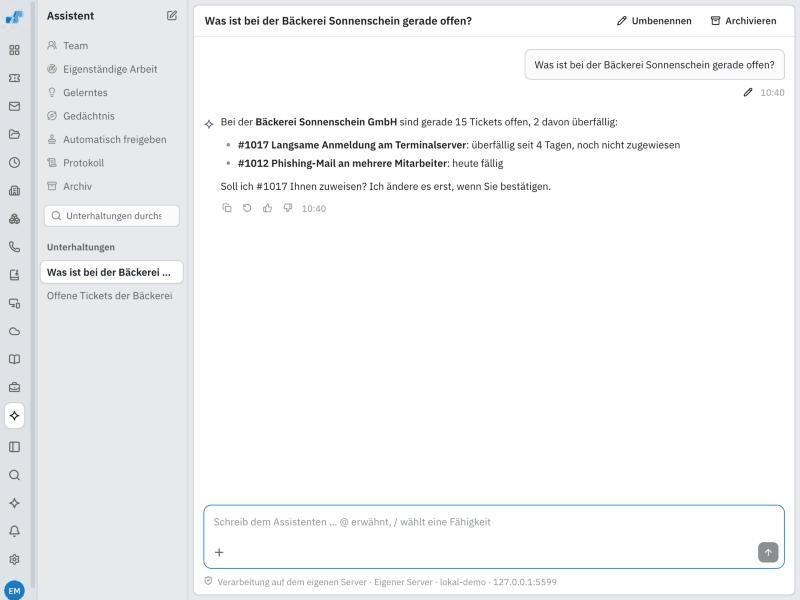This screenshot has width=800, height=600.
Task: Toggle the sidebar panel layout icon
Action: coord(14,447)
